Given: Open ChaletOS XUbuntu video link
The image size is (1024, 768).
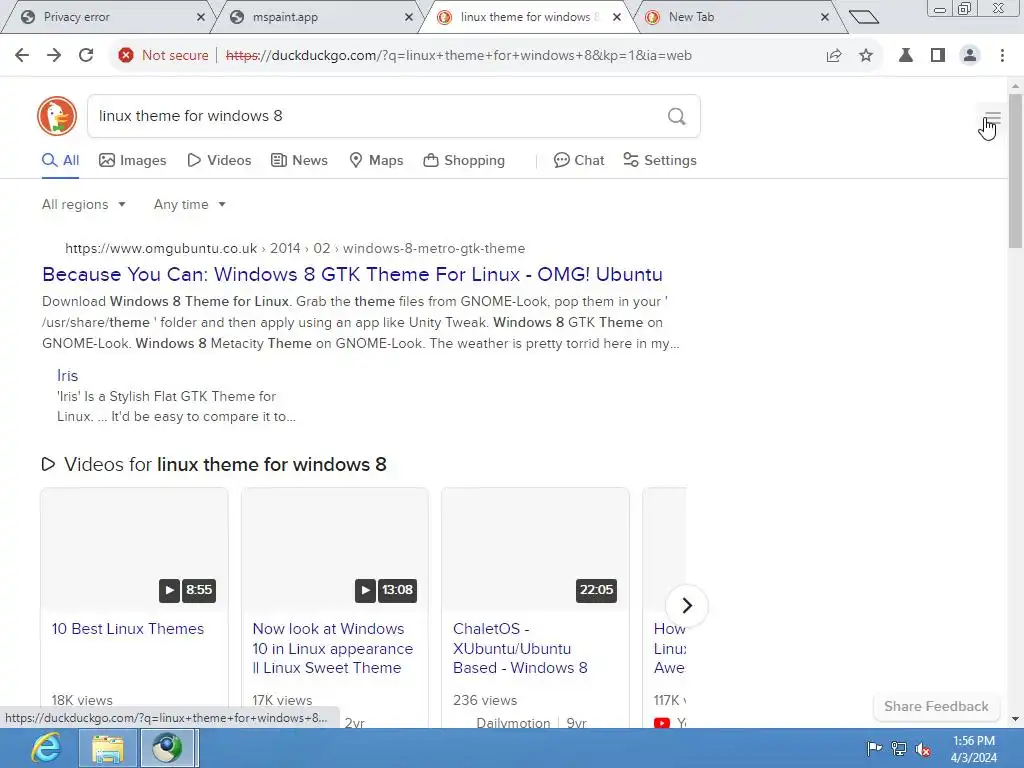Looking at the screenshot, I should (520, 648).
